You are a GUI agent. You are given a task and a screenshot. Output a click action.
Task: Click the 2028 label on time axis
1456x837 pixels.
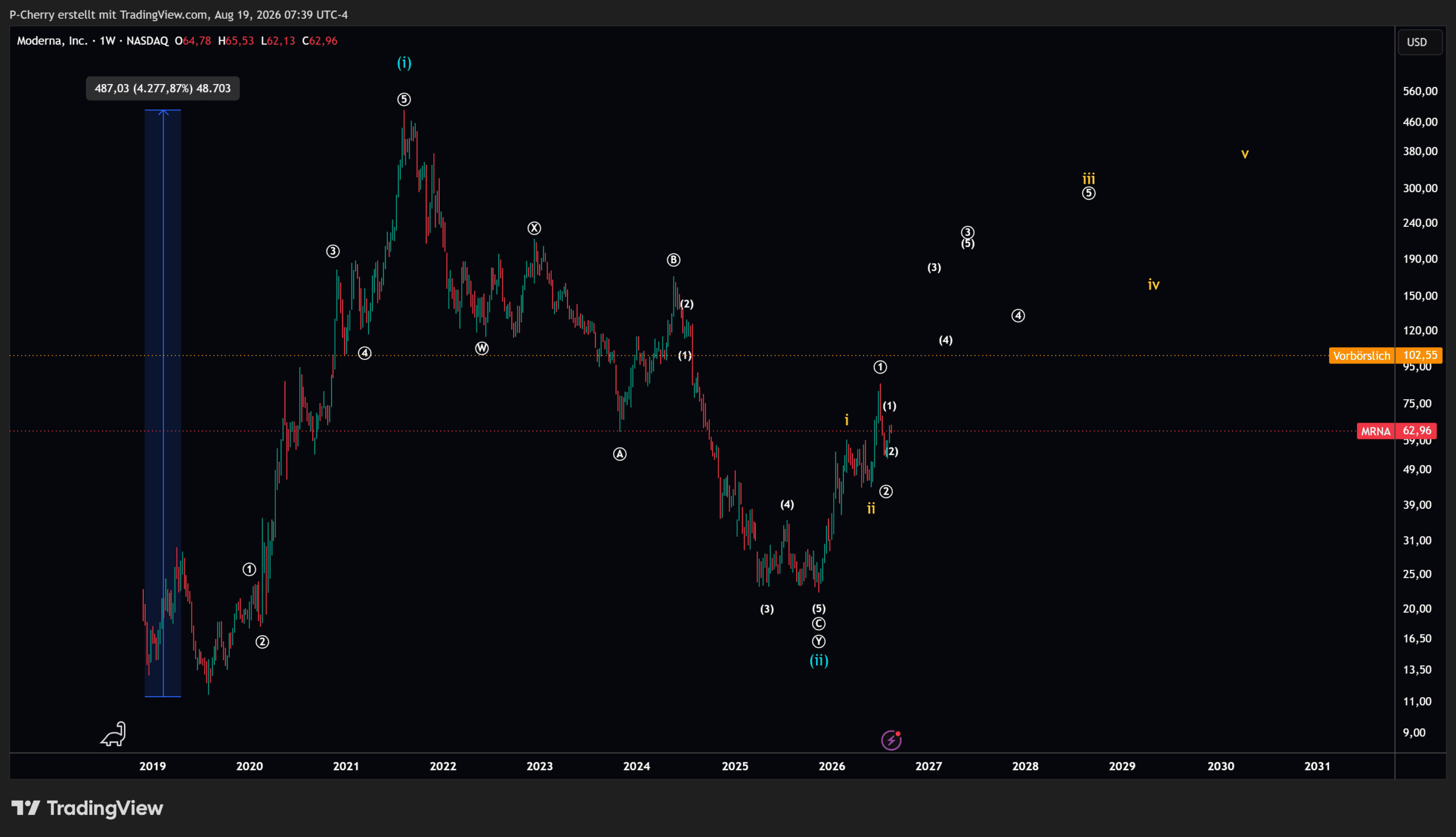tap(1025, 766)
